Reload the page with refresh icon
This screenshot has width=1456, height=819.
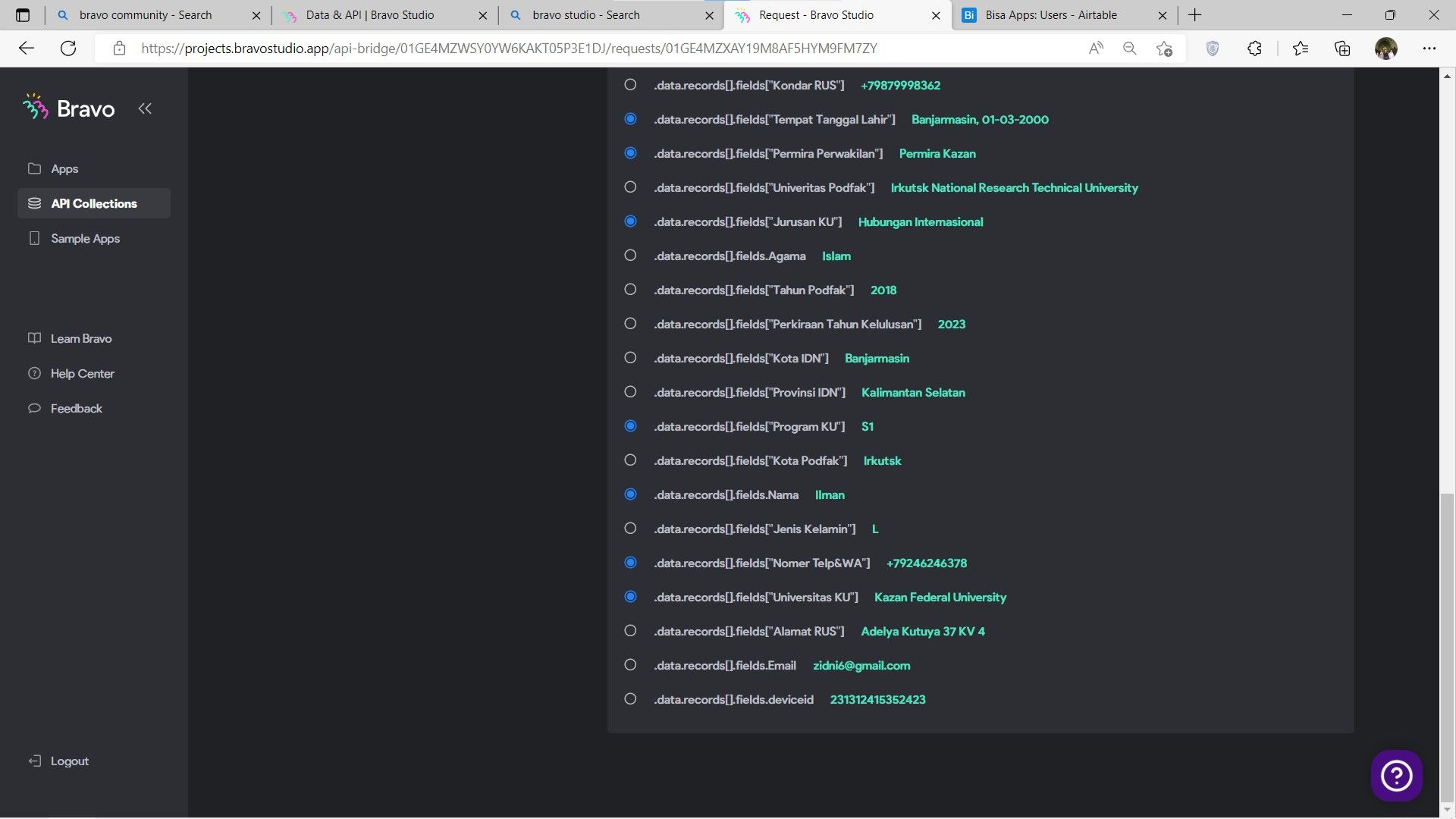(68, 49)
